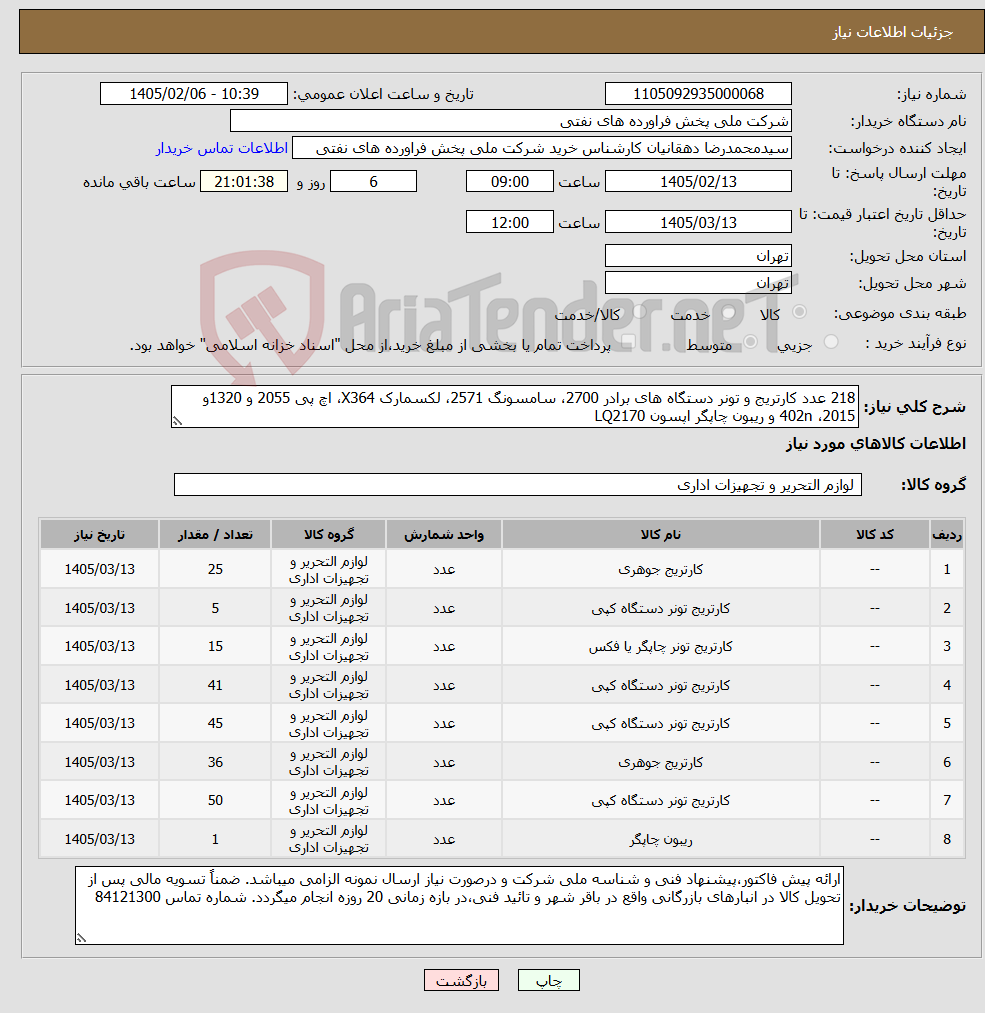Viewport: 985px width, 1013px height.
Task: Click the response deadline date 1405/02/13
Action: pyautogui.click(x=698, y=182)
